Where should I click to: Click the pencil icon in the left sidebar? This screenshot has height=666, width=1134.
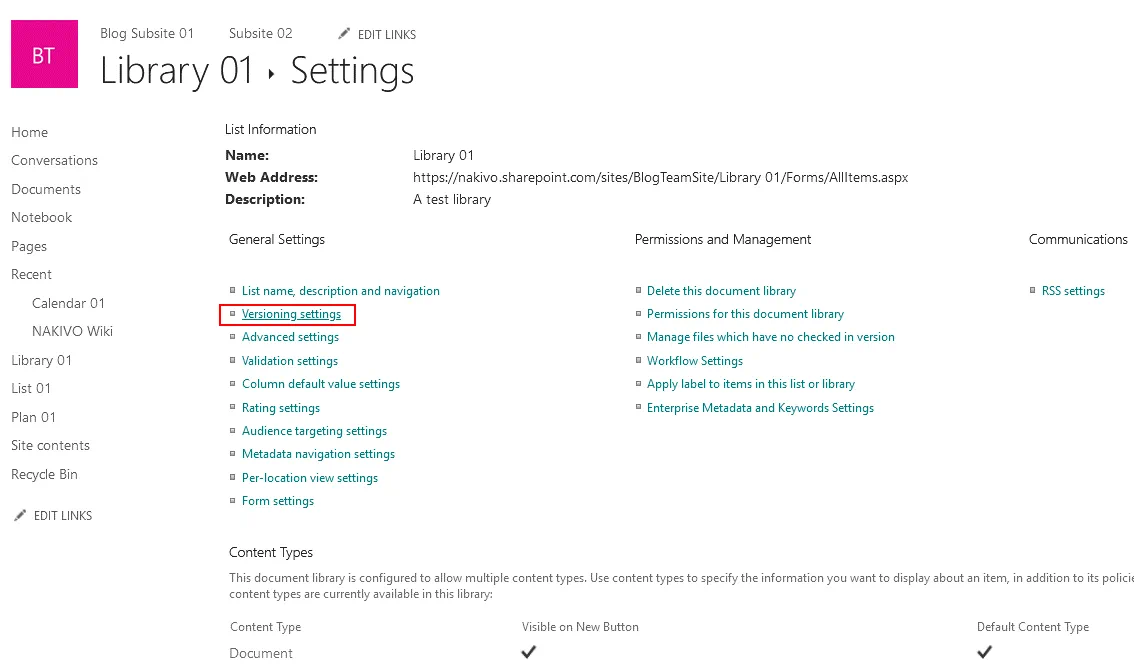[20, 516]
